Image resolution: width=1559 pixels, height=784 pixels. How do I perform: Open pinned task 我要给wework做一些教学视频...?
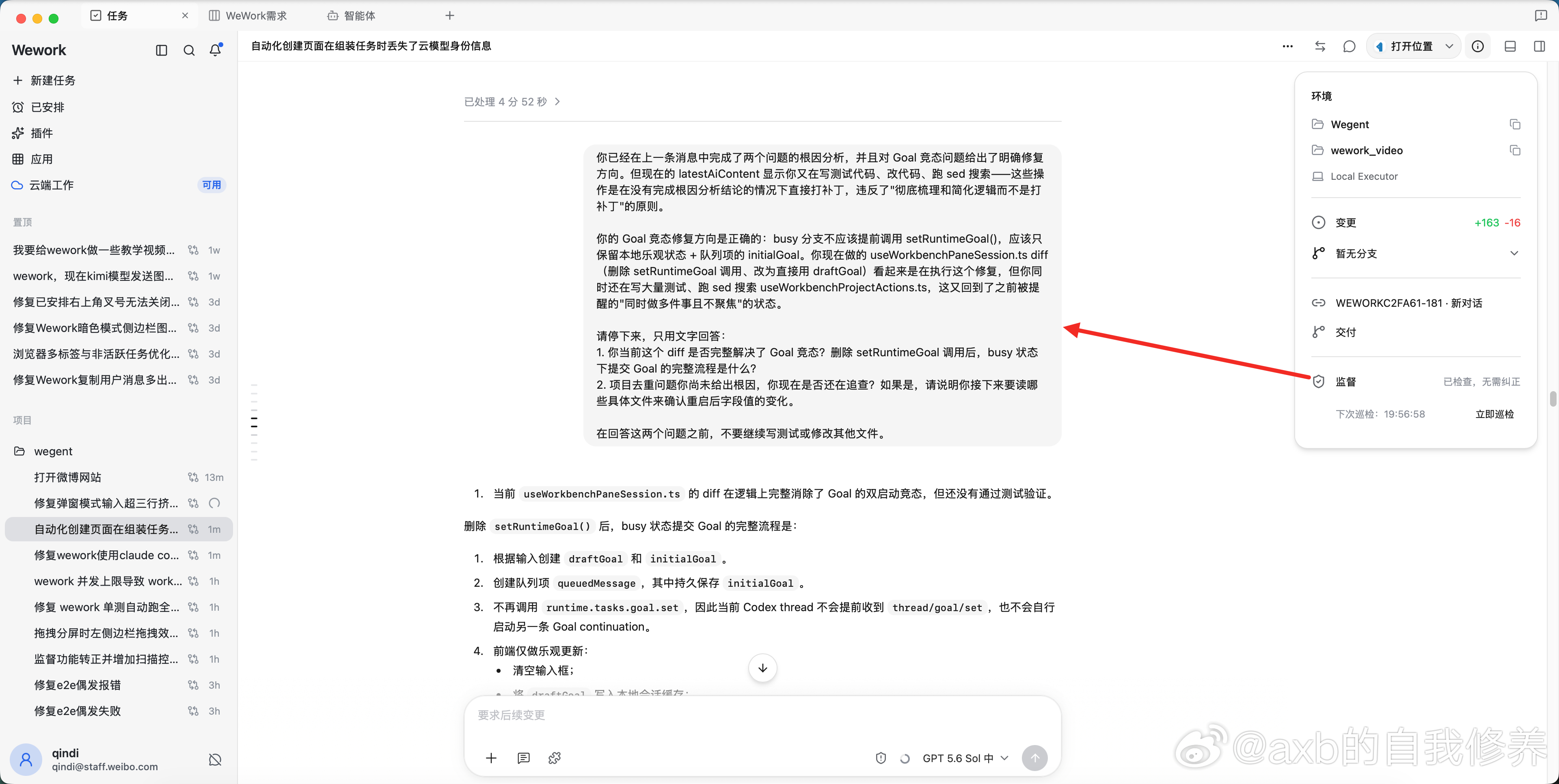point(119,250)
